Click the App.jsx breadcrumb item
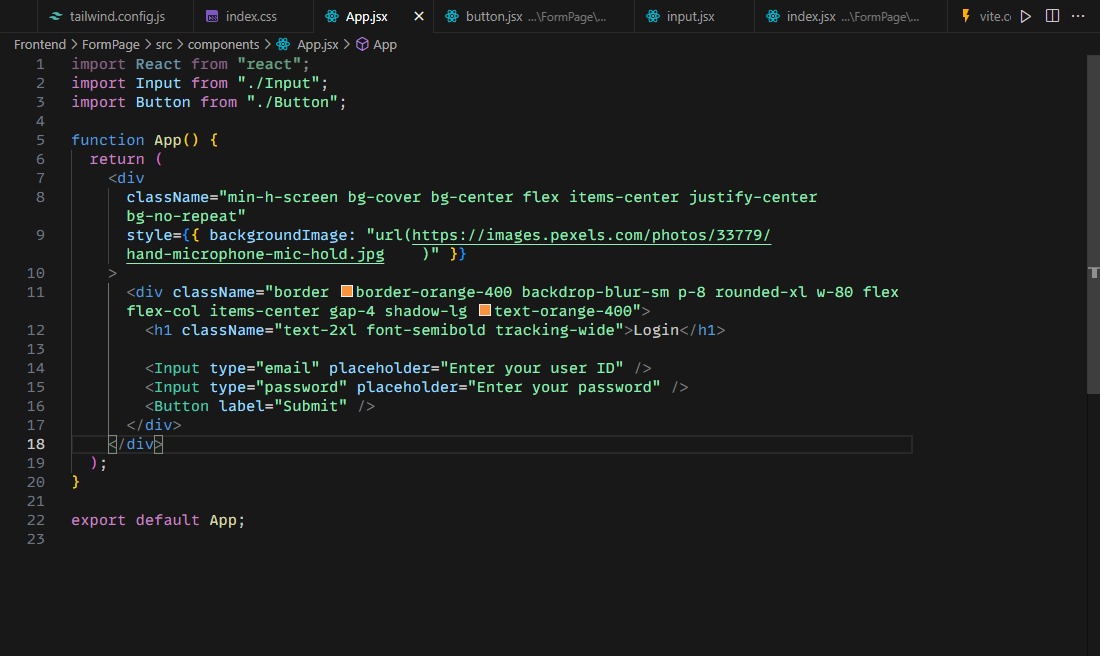This screenshot has width=1100, height=656. [x=317, y=44]
